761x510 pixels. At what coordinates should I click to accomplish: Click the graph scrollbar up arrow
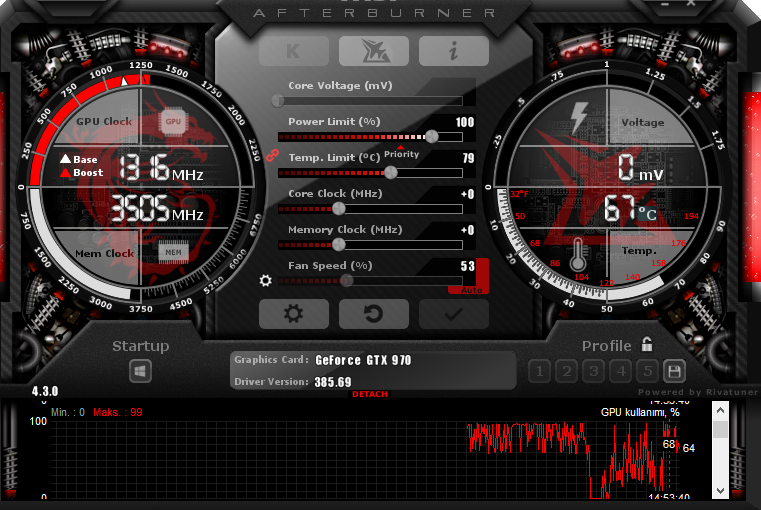click(x=720, y=411)
